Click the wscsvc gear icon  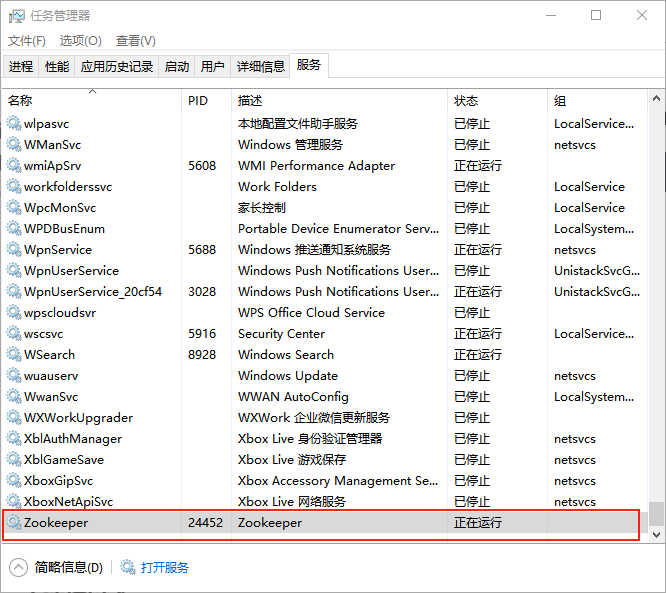point(14,333)
